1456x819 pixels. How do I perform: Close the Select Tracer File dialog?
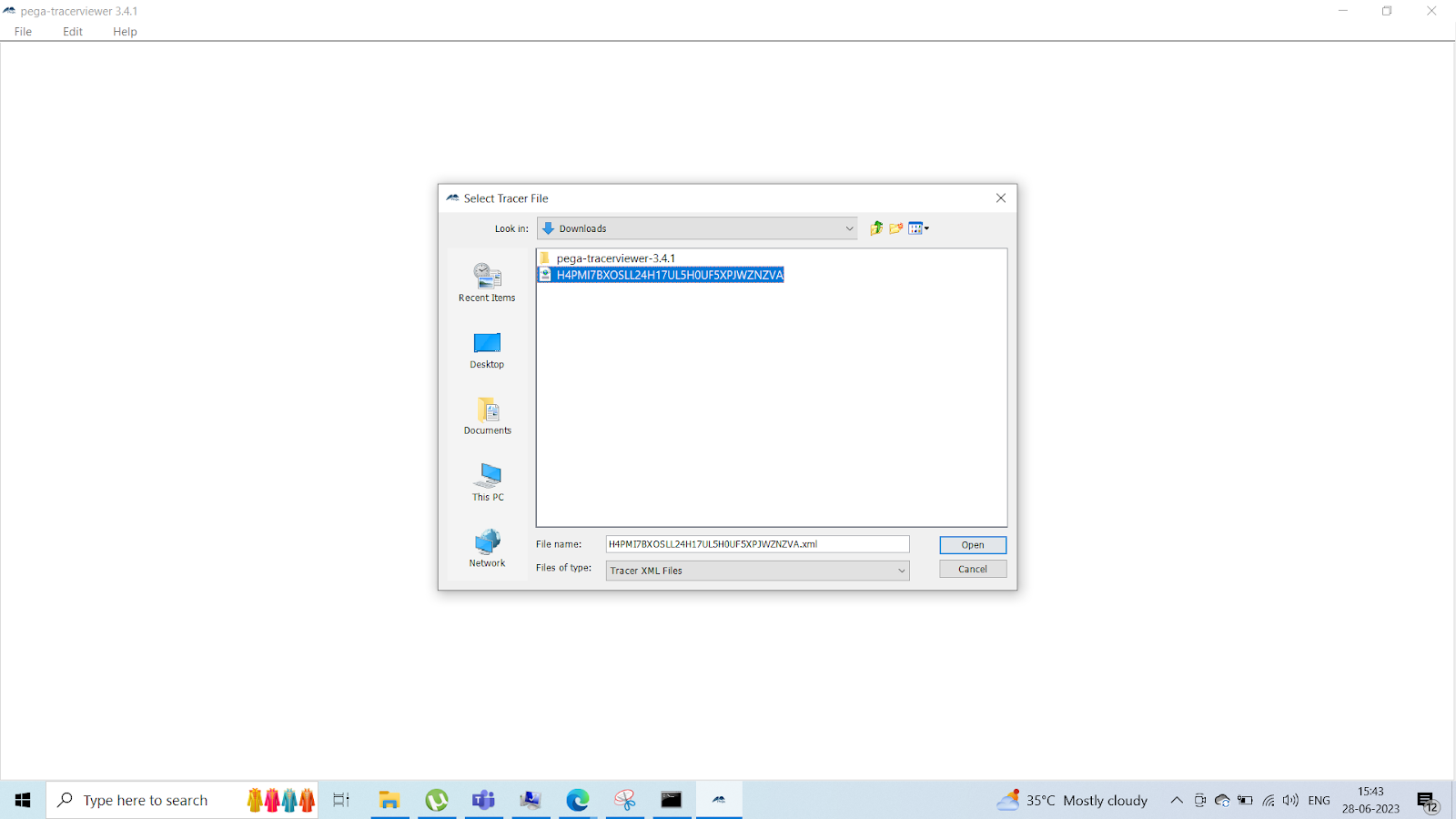tap(1001, 198)
